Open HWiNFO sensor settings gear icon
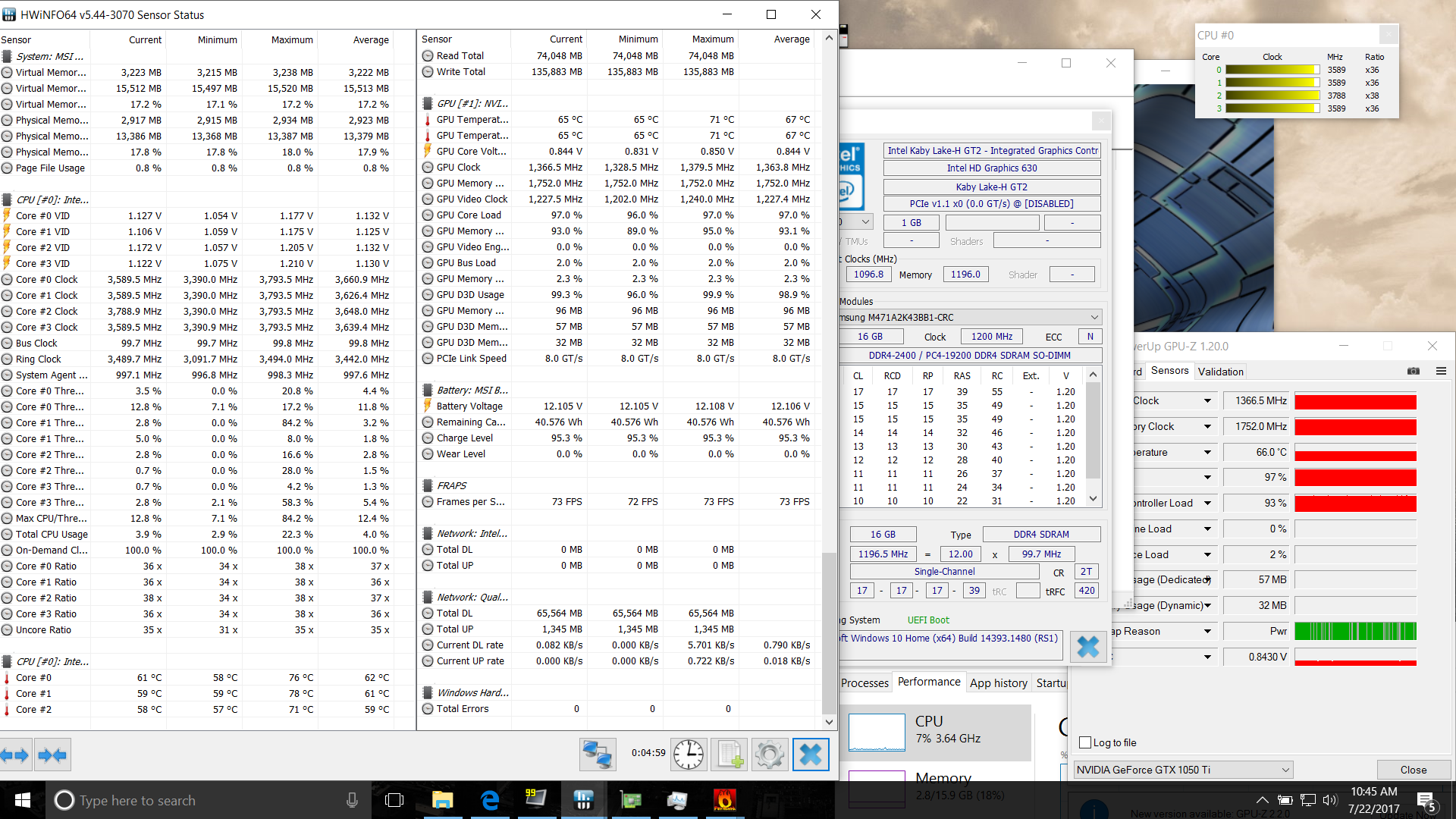The width and height of the screenshot is (1456, 819). tap(770, 755)
